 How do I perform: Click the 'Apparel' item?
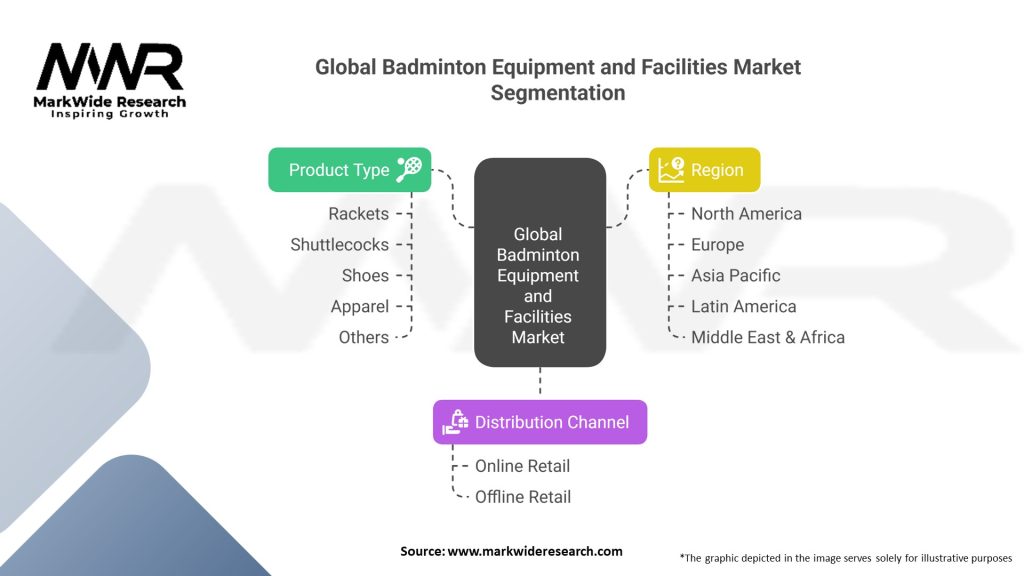coord(360,306)
